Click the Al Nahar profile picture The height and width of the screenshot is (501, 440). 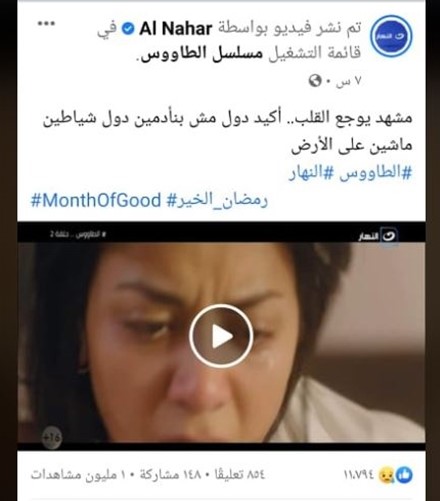pyautogui.click(x=391, y=36)
